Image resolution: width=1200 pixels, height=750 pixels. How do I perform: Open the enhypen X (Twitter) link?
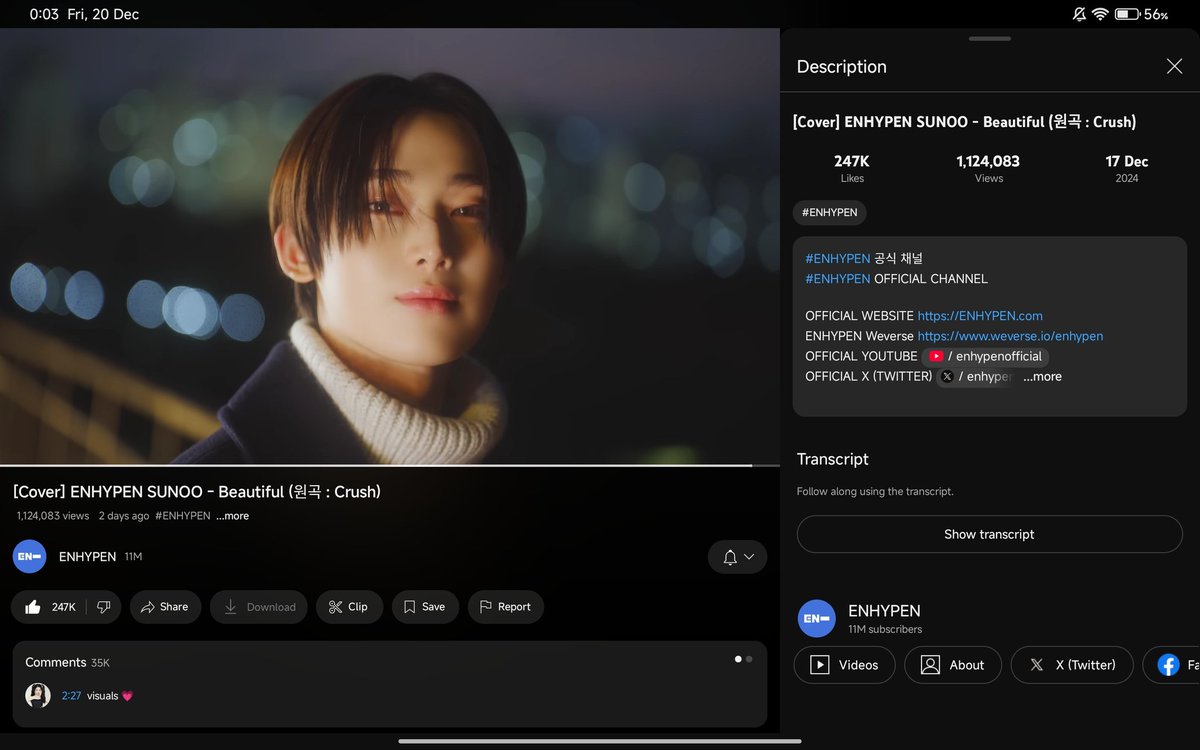(x=977, y=376)
